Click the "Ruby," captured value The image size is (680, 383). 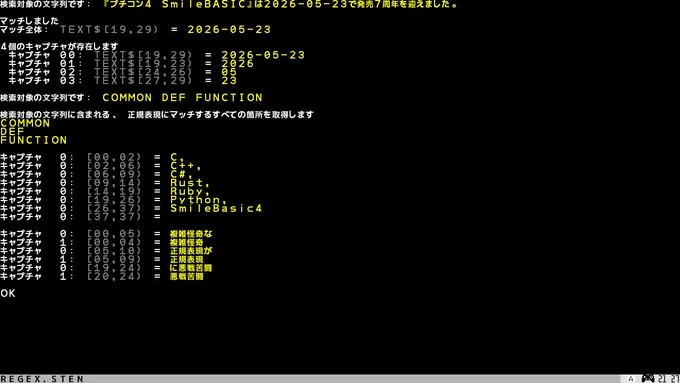tap(190, 191)
